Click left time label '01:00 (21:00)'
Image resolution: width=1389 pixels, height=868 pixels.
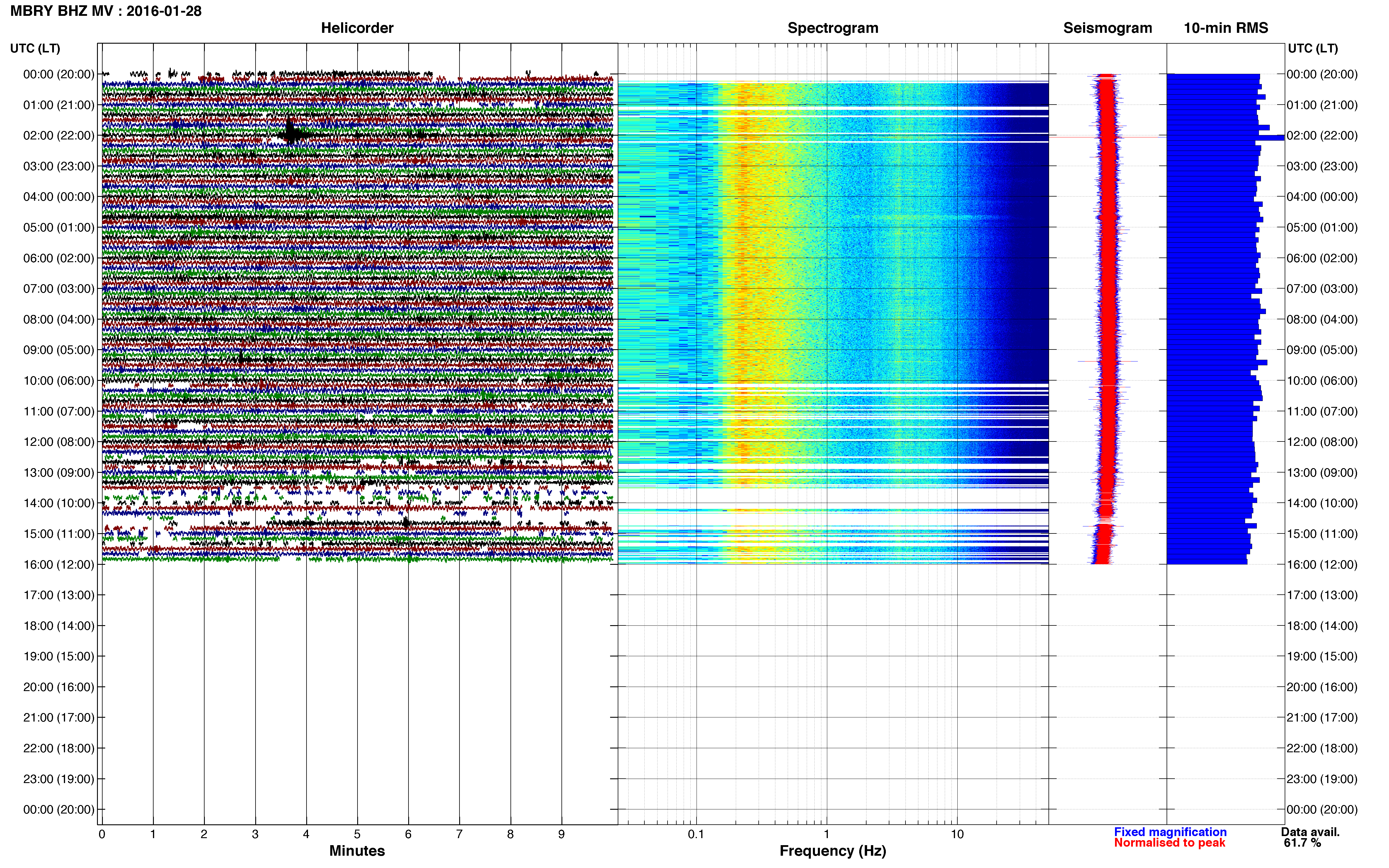point(59,105)
